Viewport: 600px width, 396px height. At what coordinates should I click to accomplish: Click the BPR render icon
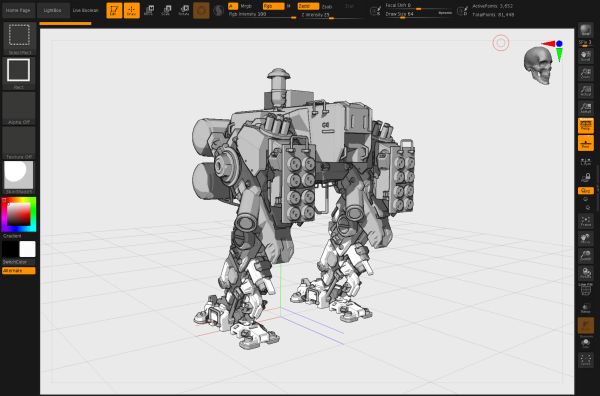tap(585, 30)
